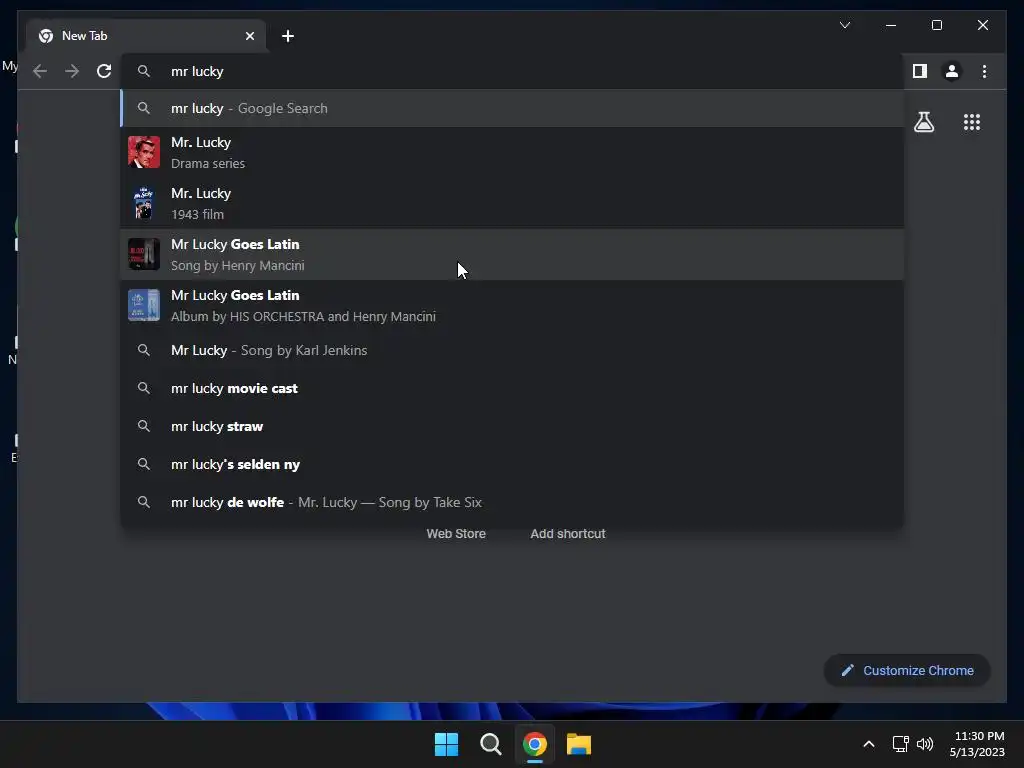Click the Chrome taskbar icon
The width and height of the screenshot is (1024, 768).
[x=534, y=744]
